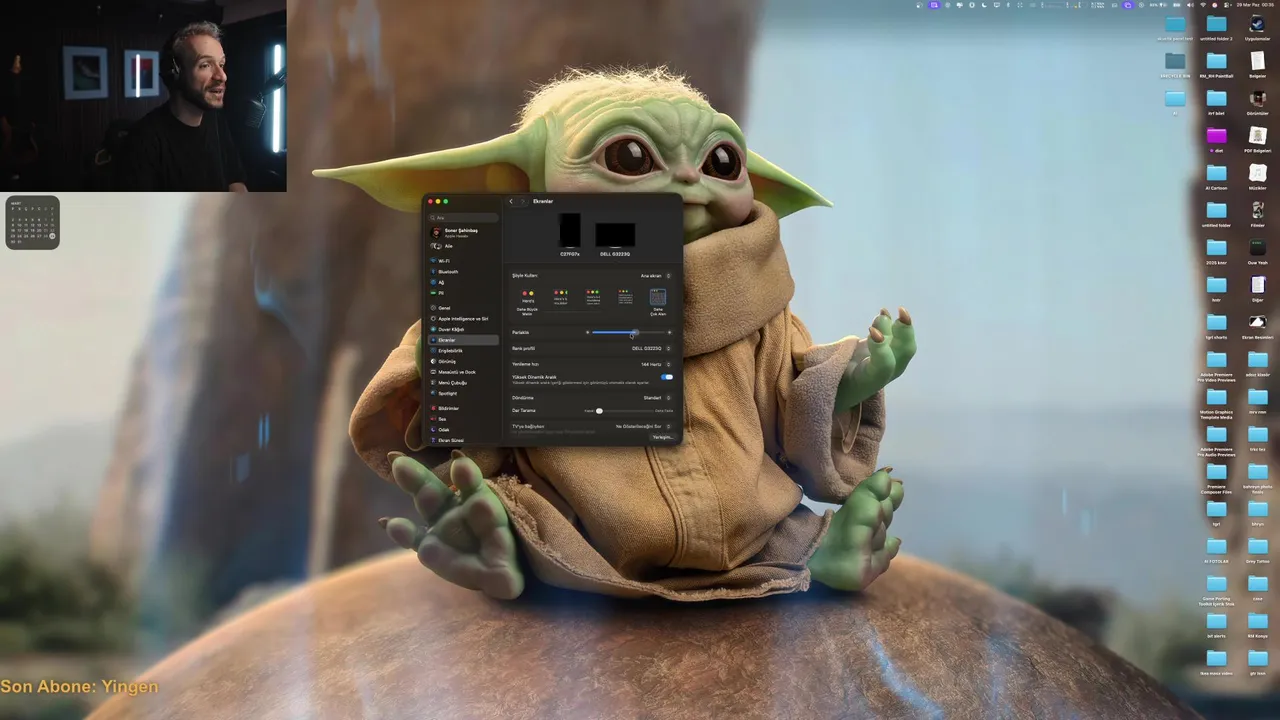Open the calendar widget on the desktop
1280x720 pixels.
(x=33, y=222)
